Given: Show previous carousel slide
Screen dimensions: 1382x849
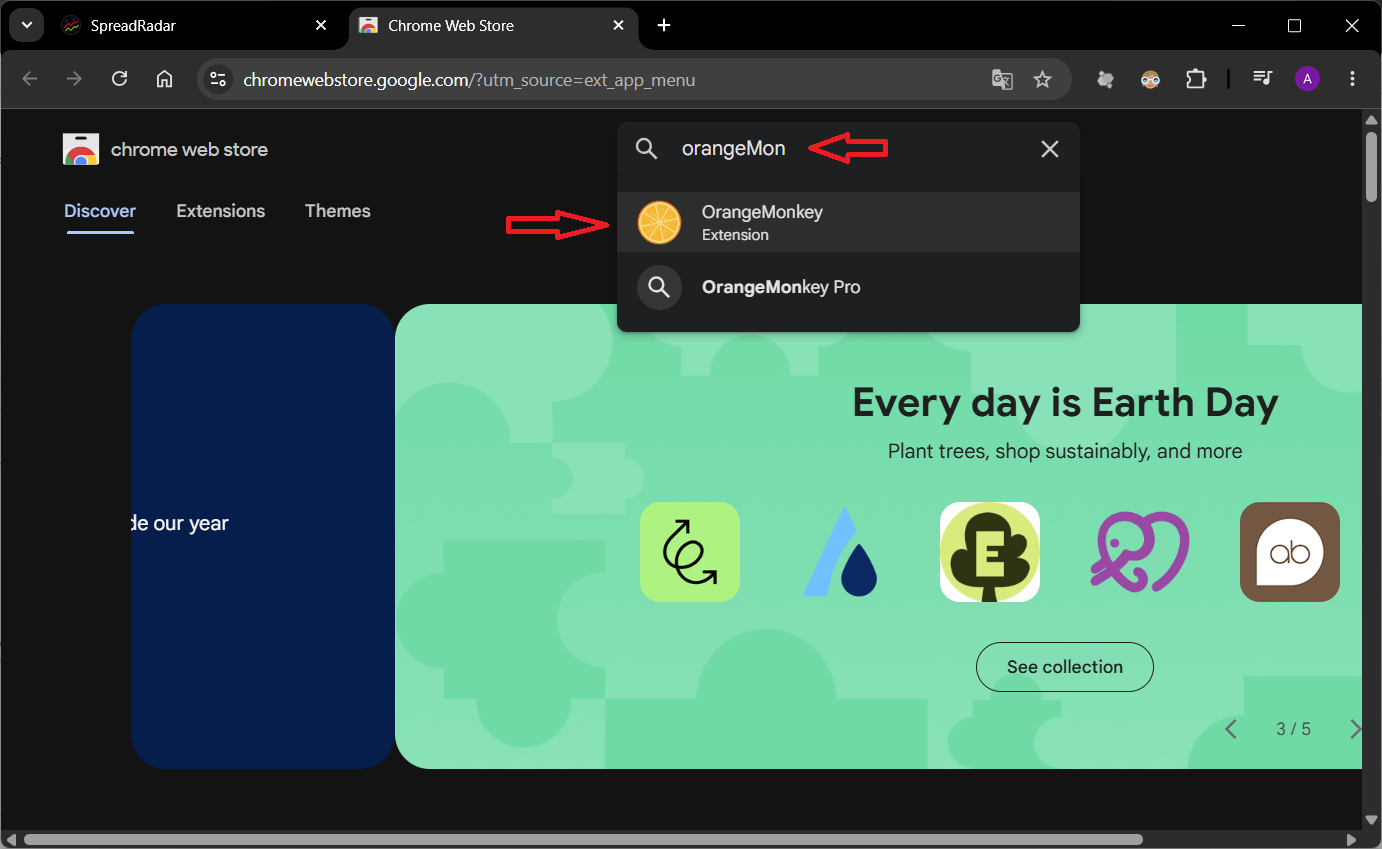Looking at the screenshot, I should point(1231,729).
